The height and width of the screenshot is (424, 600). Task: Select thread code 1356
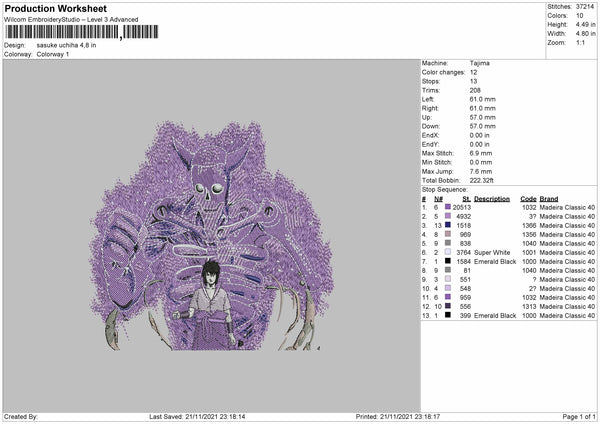(529, 235)
